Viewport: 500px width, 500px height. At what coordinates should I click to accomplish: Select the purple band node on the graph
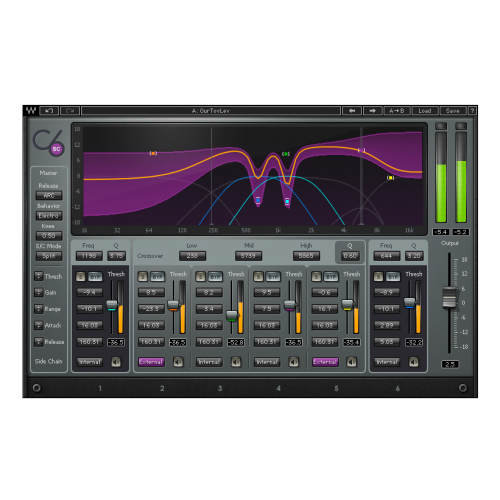click(361, 150)
